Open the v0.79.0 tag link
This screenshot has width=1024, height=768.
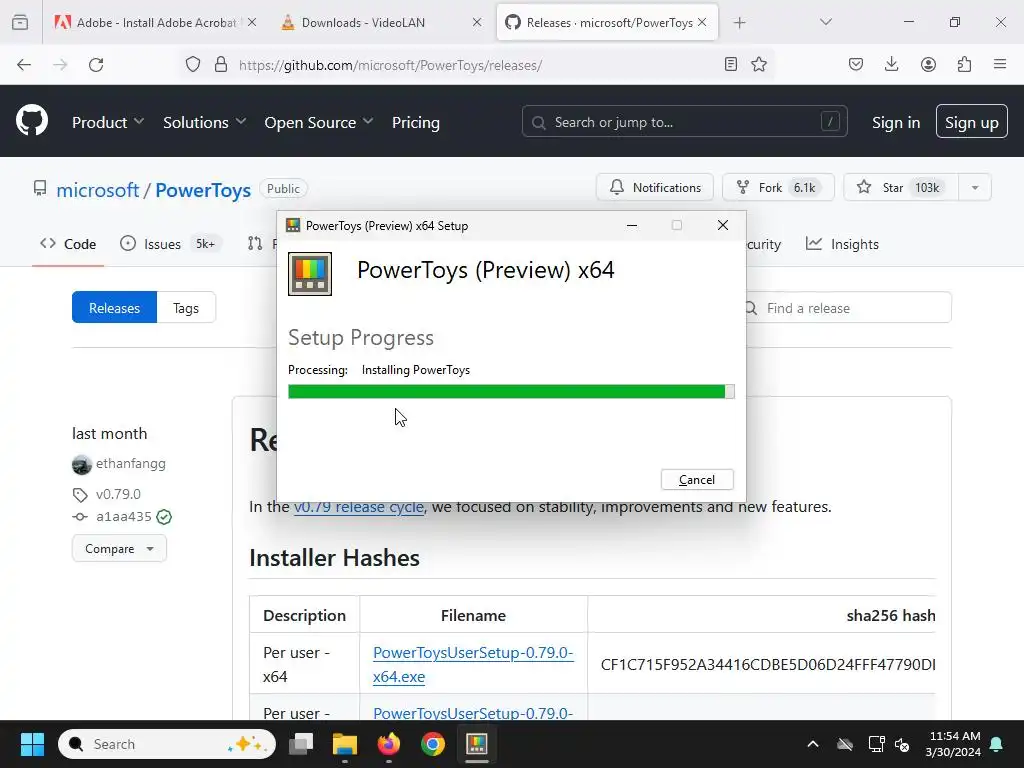(x=118, y=494)
